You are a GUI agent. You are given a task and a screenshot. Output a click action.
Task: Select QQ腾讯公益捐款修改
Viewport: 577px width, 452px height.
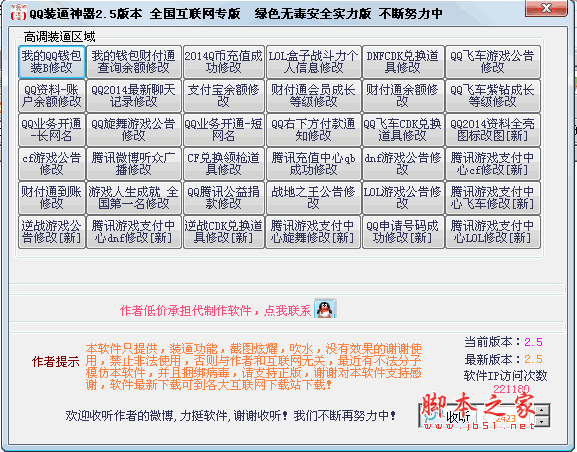coord(223,198)
